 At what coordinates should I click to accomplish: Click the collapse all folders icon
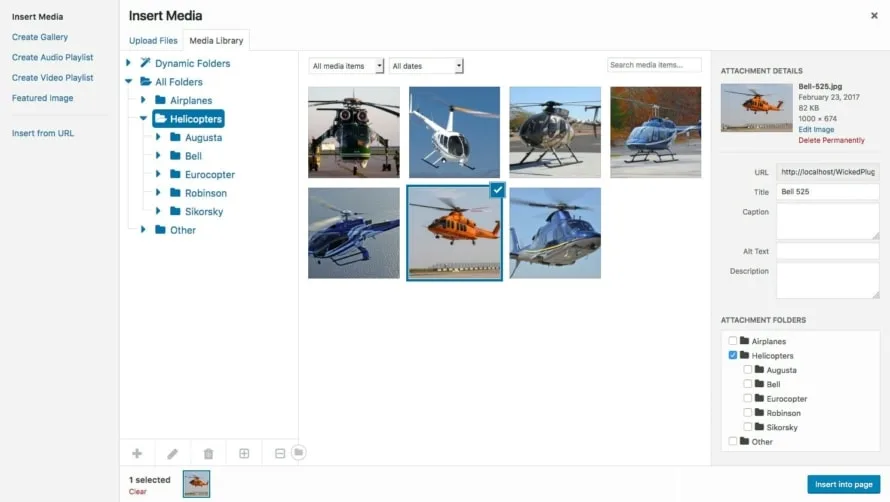tap(280, 453)
